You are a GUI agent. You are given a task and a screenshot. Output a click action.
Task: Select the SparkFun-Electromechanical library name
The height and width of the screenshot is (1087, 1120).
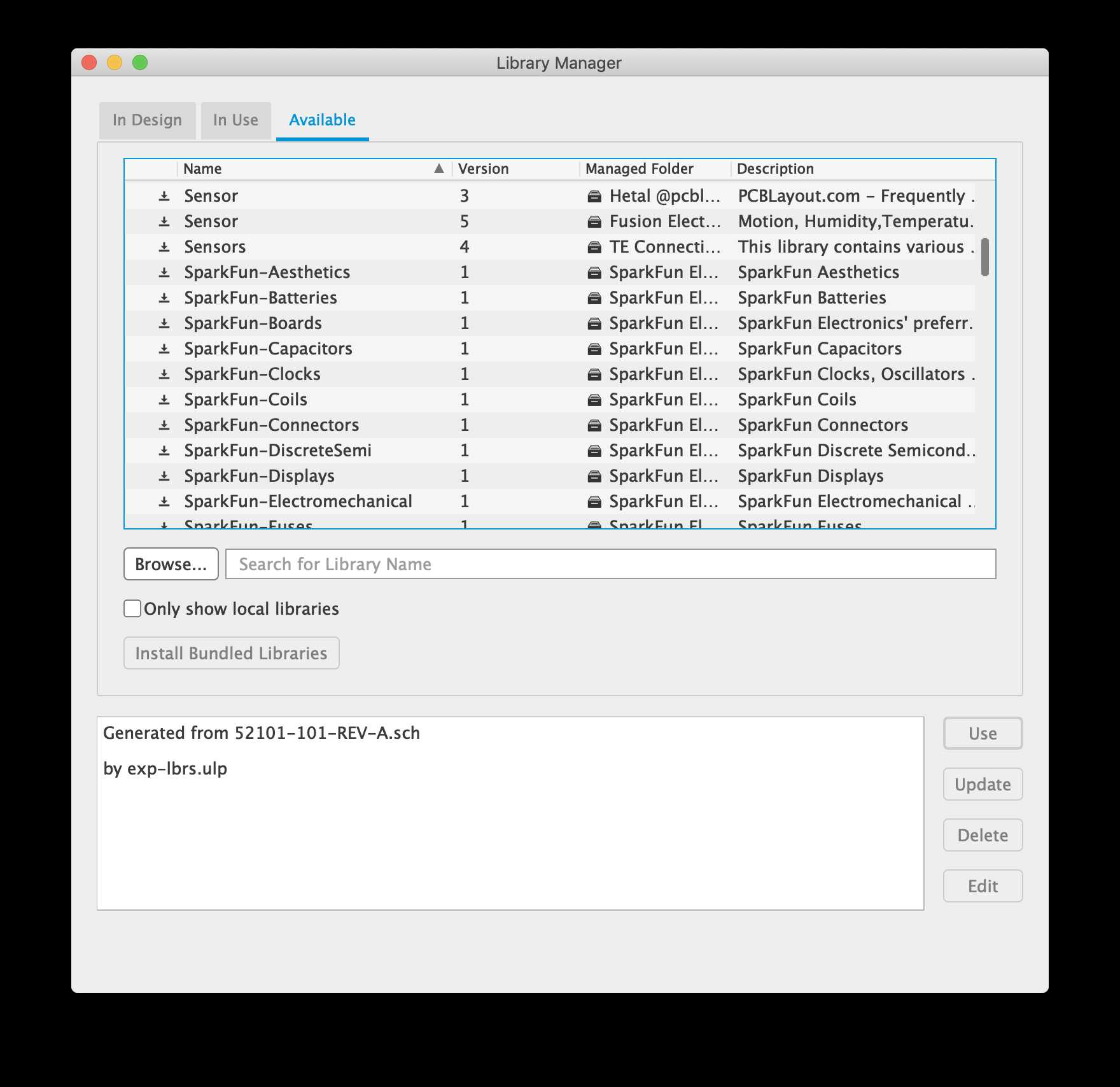(x=298, y=501)
